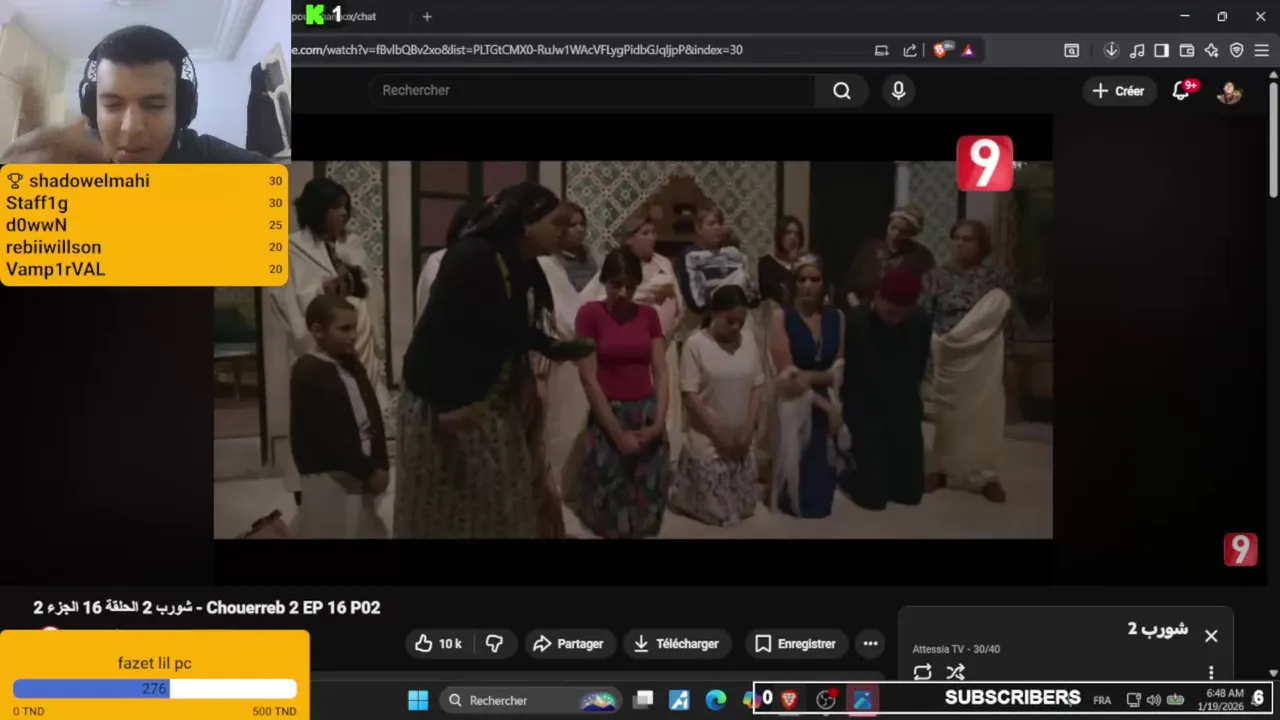Open the volume speaker tray icon
The height and width of the screenshot is (720, 1280).
1154,700
